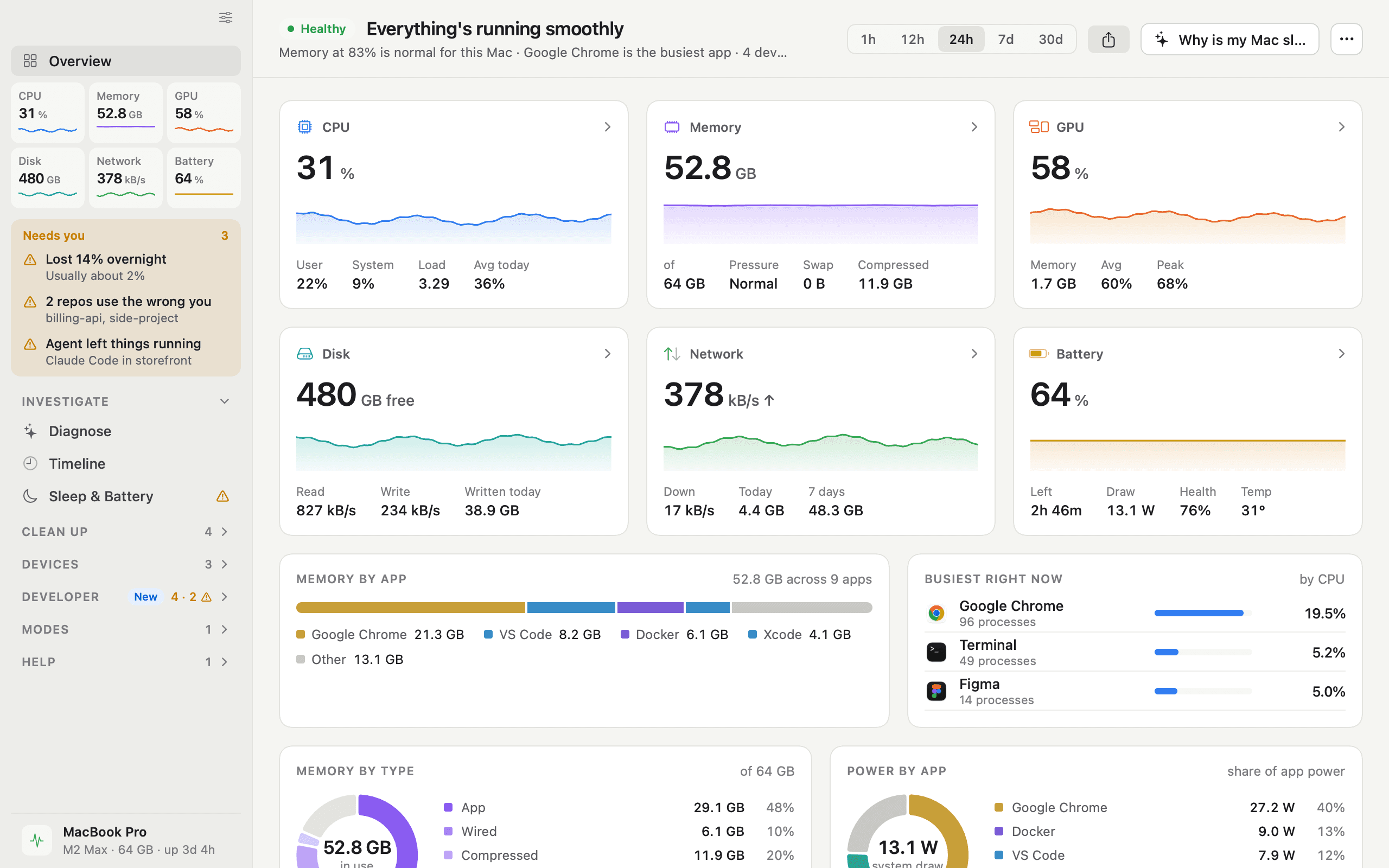1389x868 pixels.
Task: Click the Network up-down arrows icon
Action: (672, 354)
